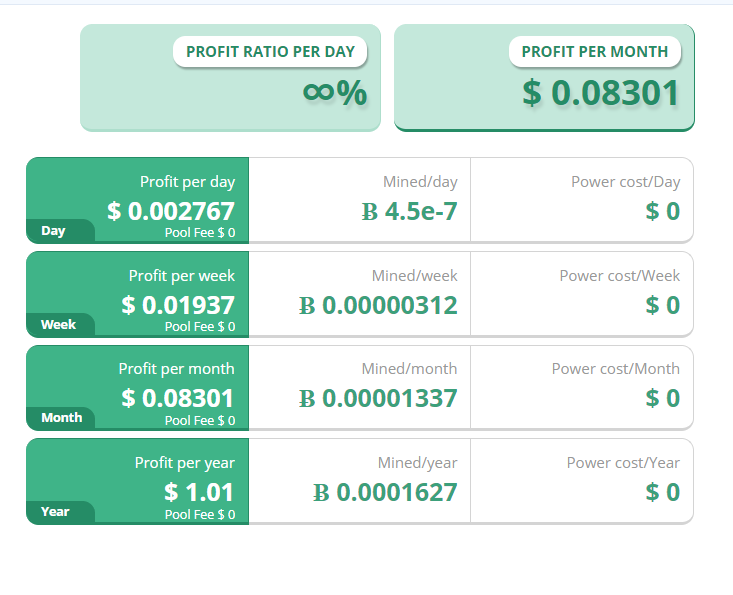Select the infinity percent profit ratio value

(335, 93)
